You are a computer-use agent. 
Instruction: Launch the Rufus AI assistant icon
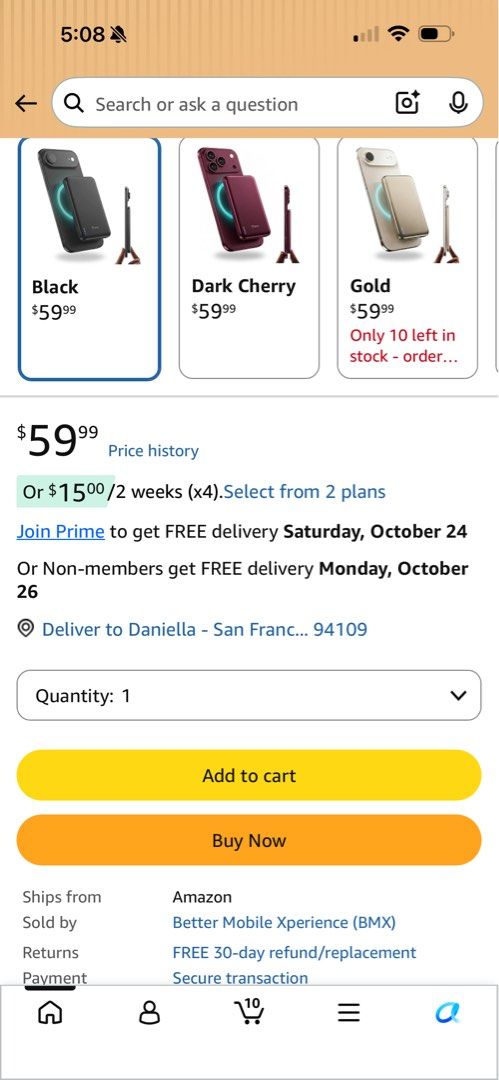(x=447, y=1012)
